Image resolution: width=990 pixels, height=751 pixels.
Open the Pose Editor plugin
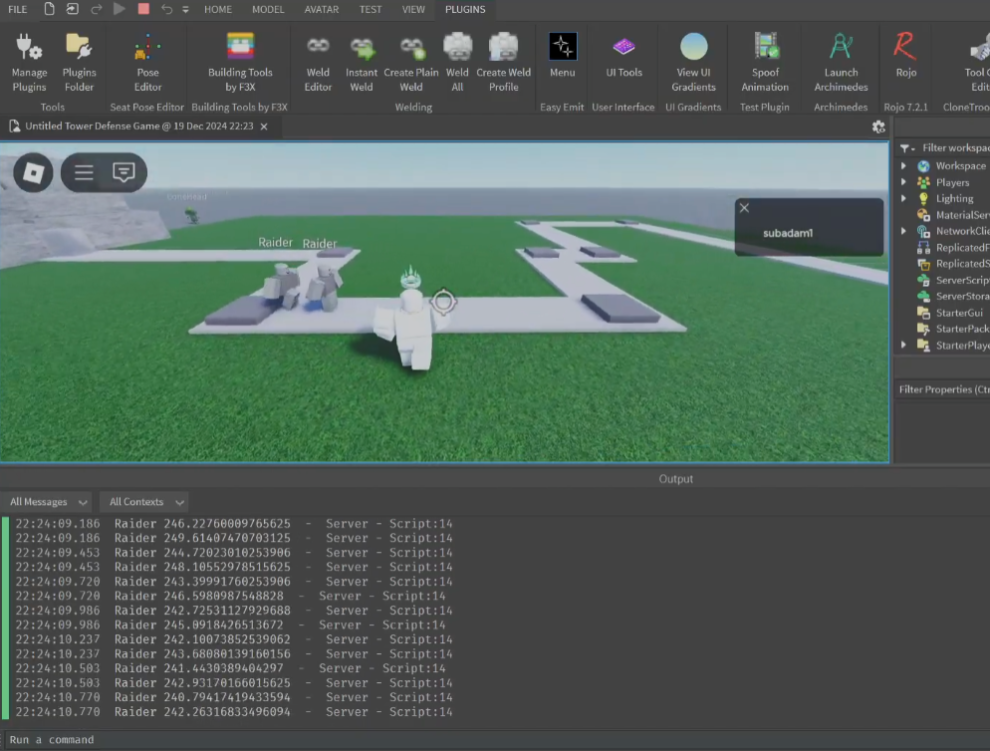pyautogui.click(x=147, y=63)
